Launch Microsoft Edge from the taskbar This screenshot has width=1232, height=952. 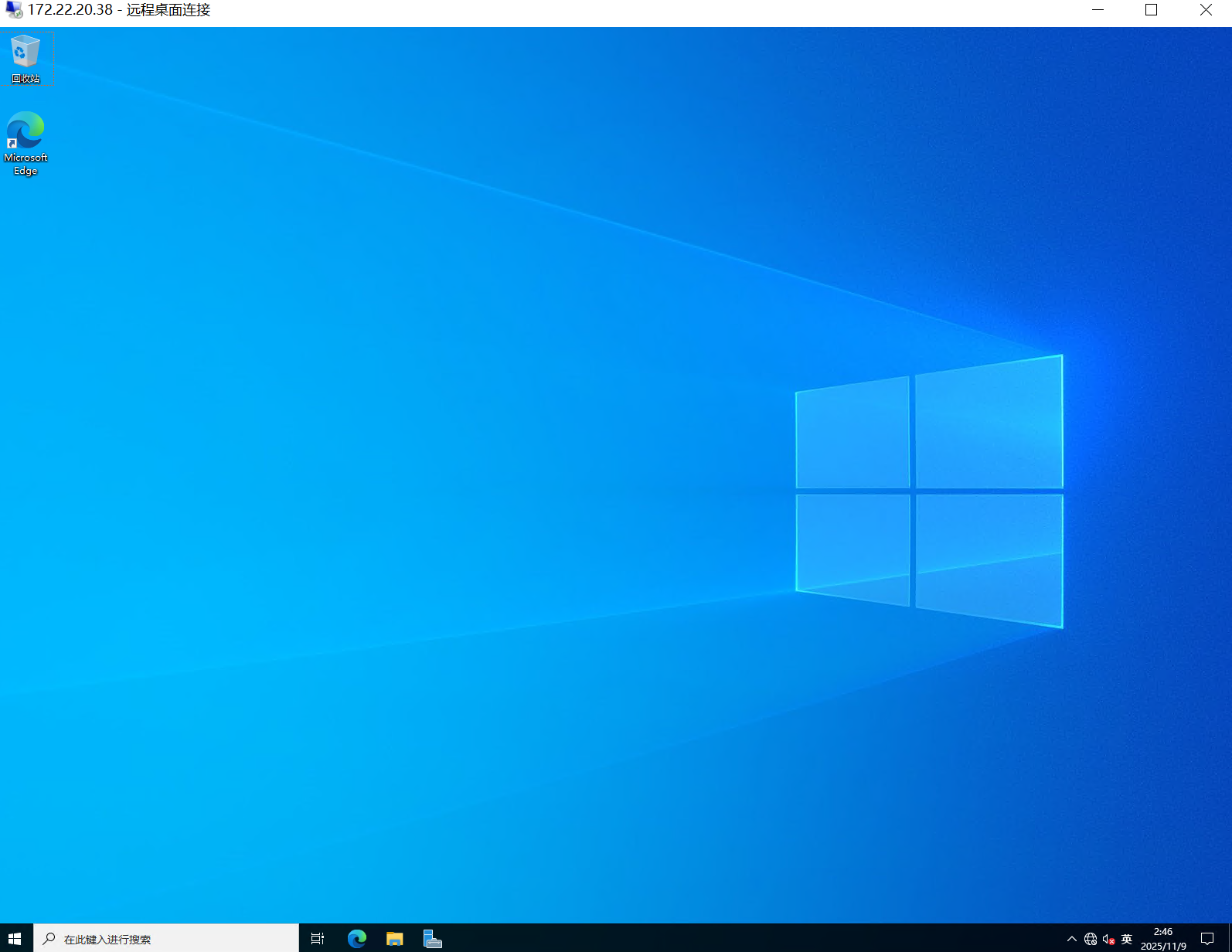(x=356, y=939)
